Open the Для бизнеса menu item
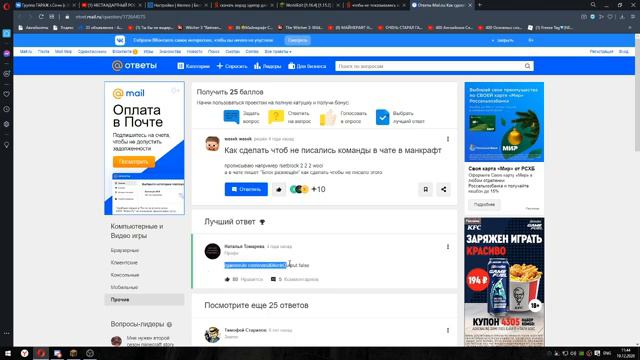 (x=307, y=66)
